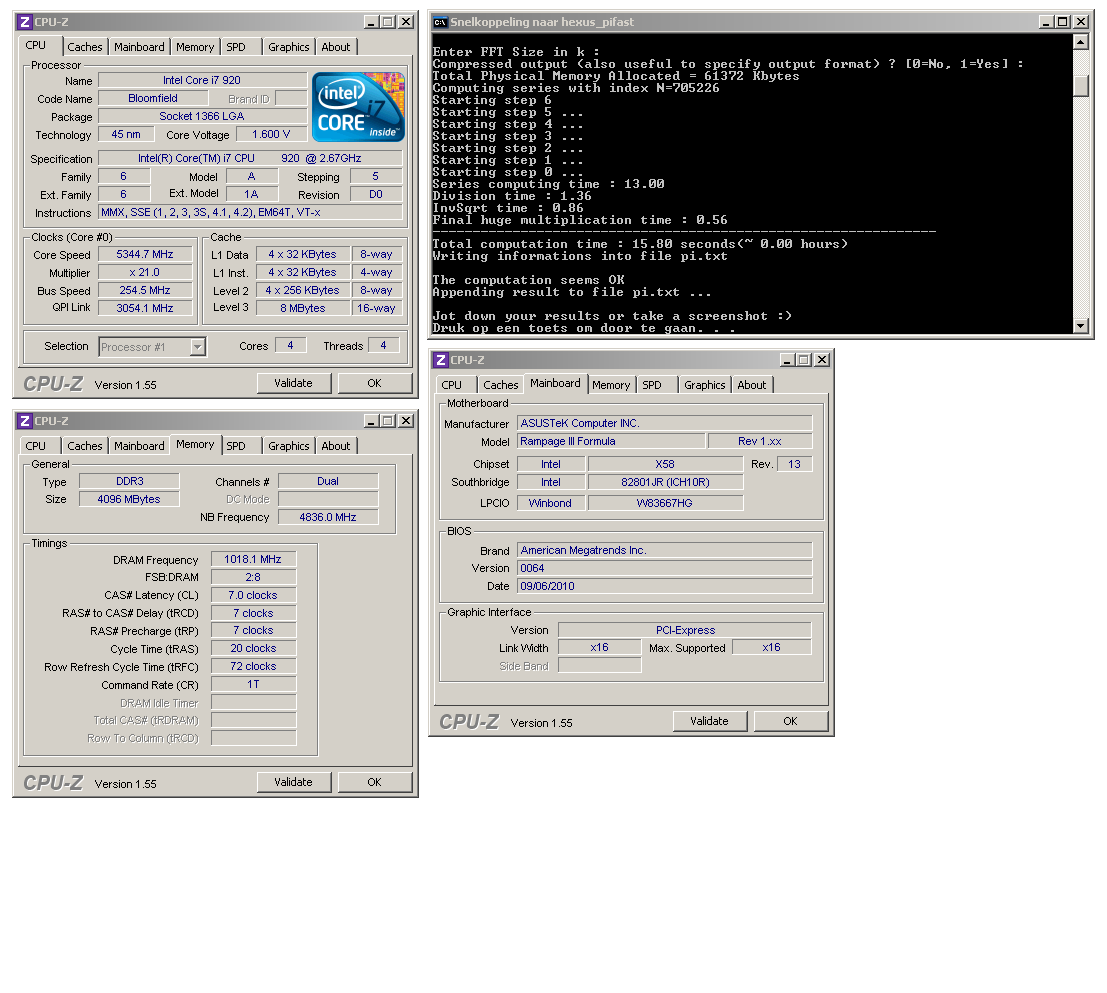Viewport: 1107px width, 993px height.
Task: Click console scrollbar up arrow
Action: pyautogui.click(x=1080, y=42)
